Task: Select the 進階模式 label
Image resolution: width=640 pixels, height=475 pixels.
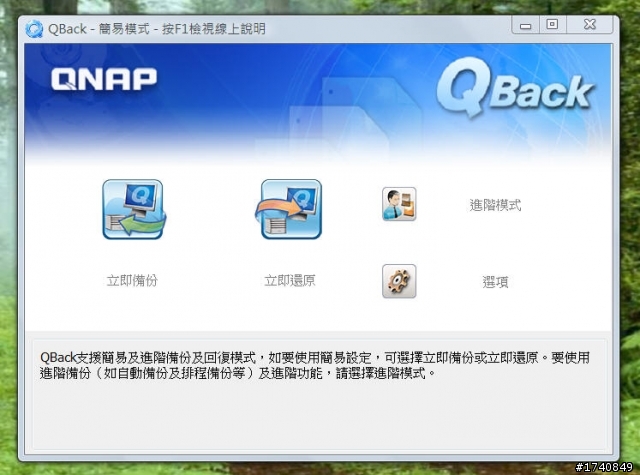Action: [495, 205]
